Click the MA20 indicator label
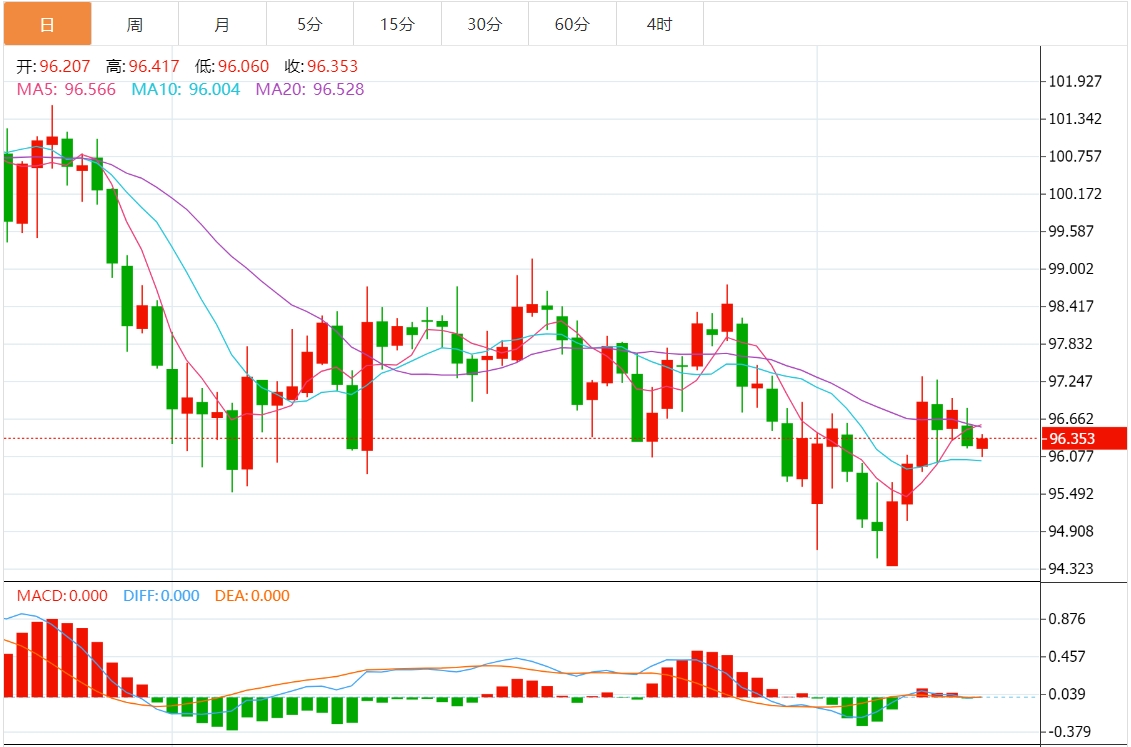 pos(310,89)
